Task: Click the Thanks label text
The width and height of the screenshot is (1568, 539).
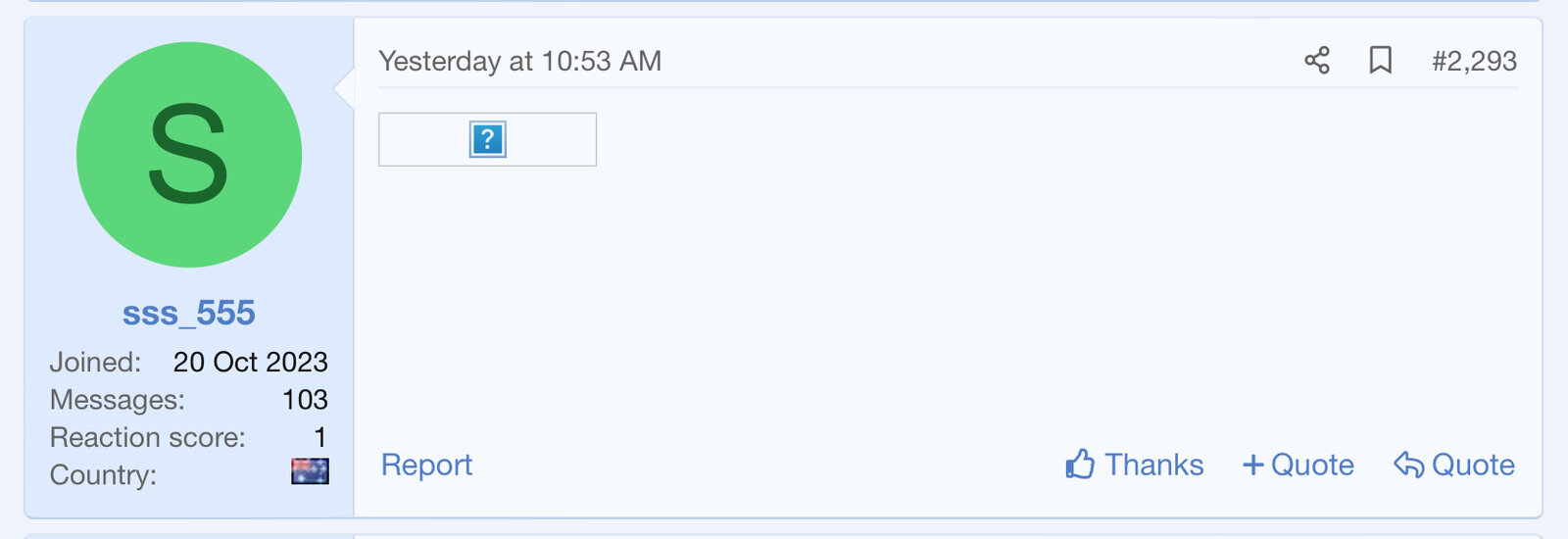Action: [x=1153, y=465]
